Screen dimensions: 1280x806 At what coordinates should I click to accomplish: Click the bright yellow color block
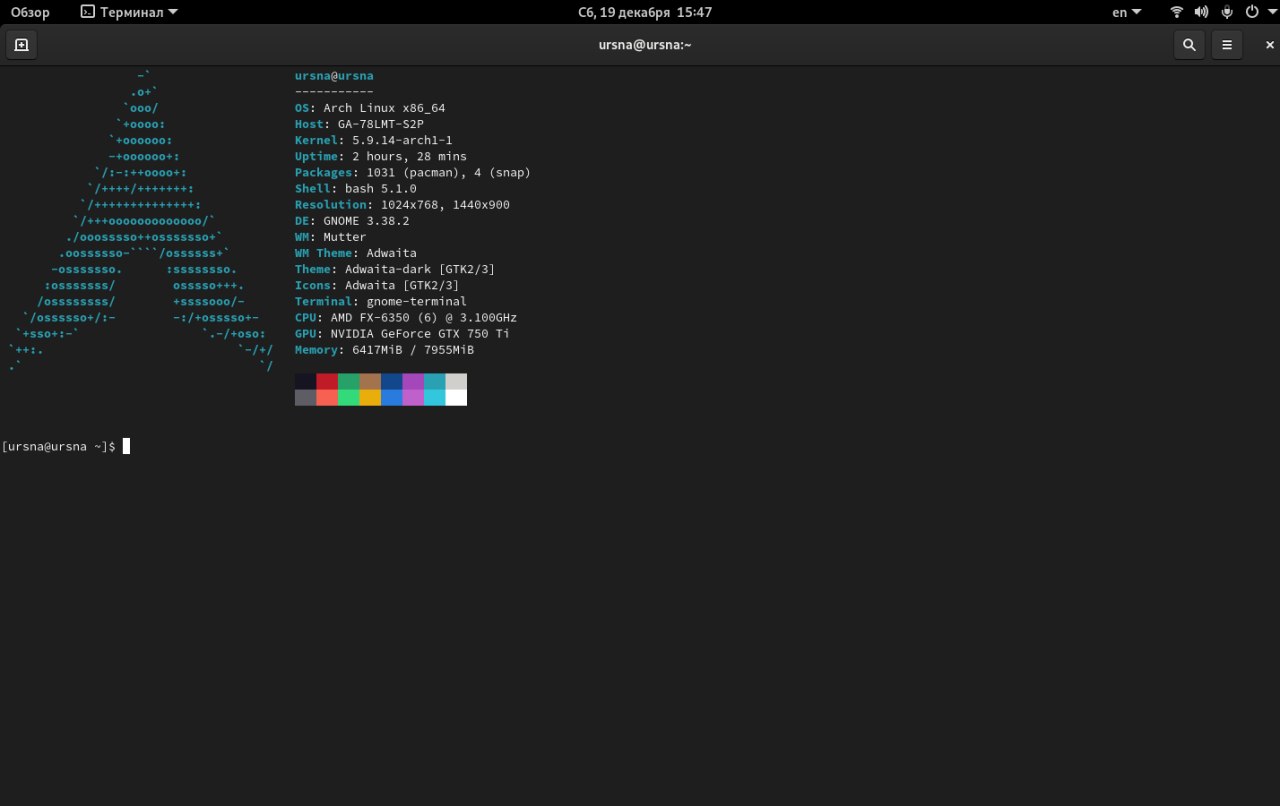point(370,397)
